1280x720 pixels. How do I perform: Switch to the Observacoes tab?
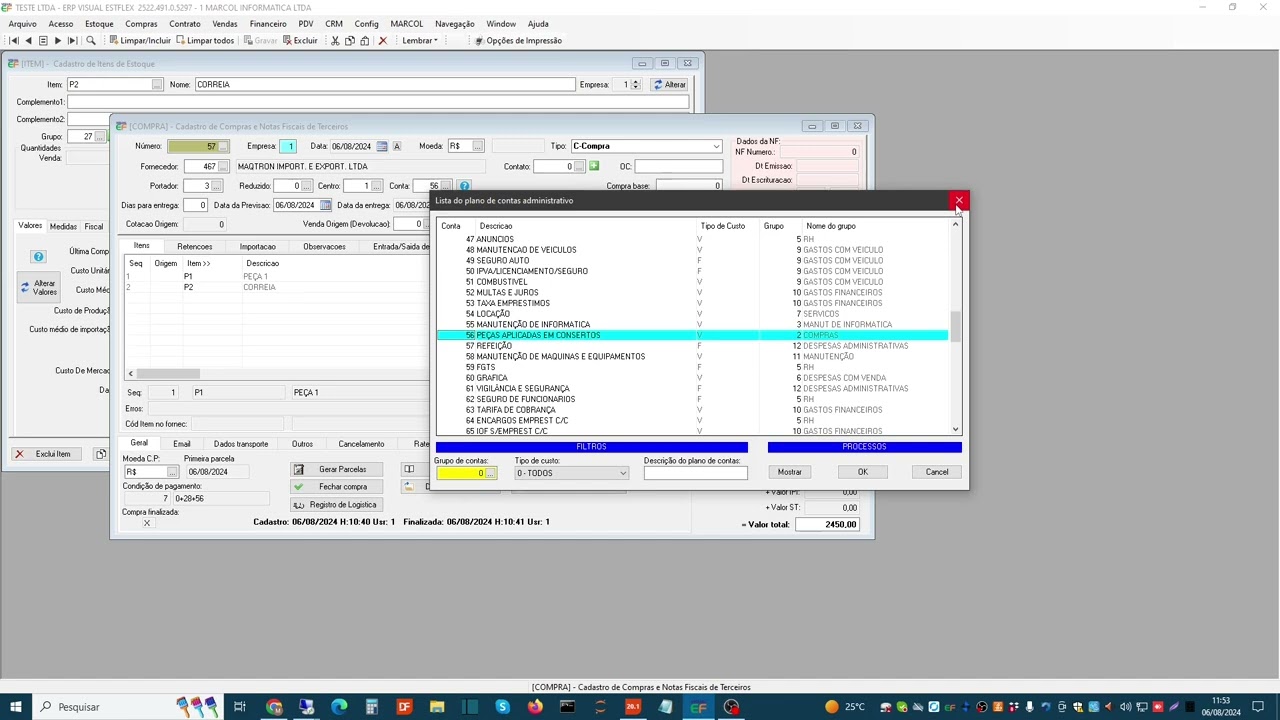pos(324,247)
